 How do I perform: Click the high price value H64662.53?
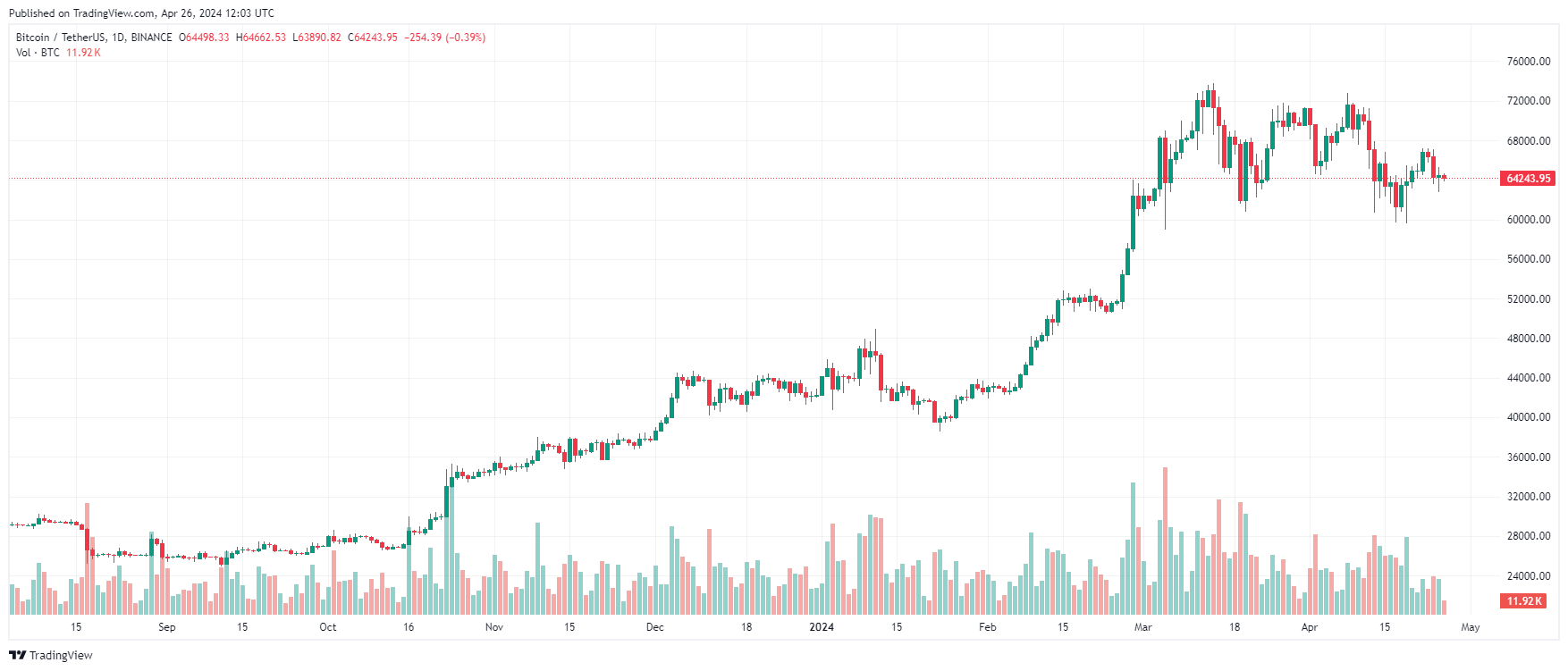coord(261,38)
